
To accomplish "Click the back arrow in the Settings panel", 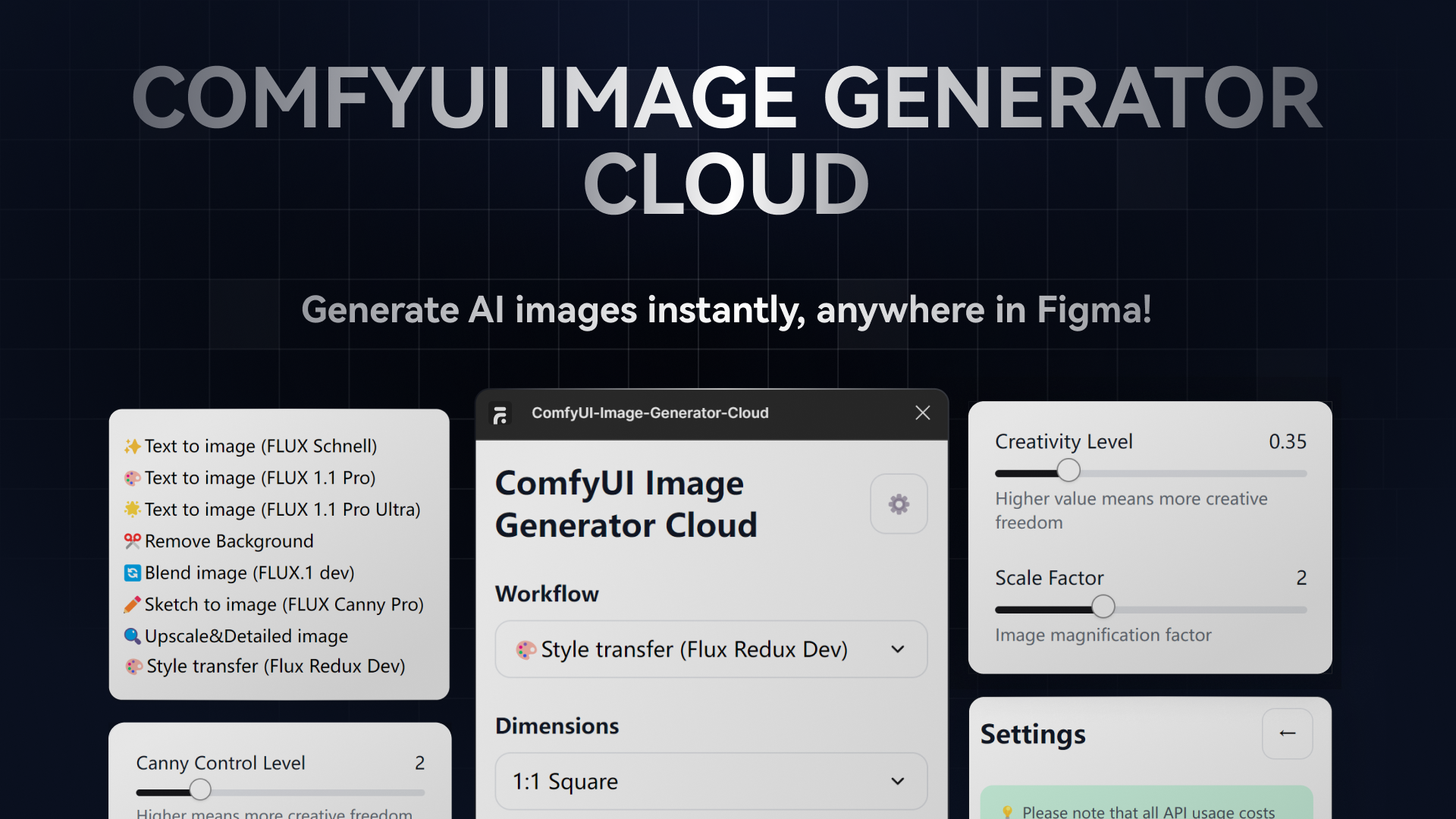I will tap(1287, 733).
